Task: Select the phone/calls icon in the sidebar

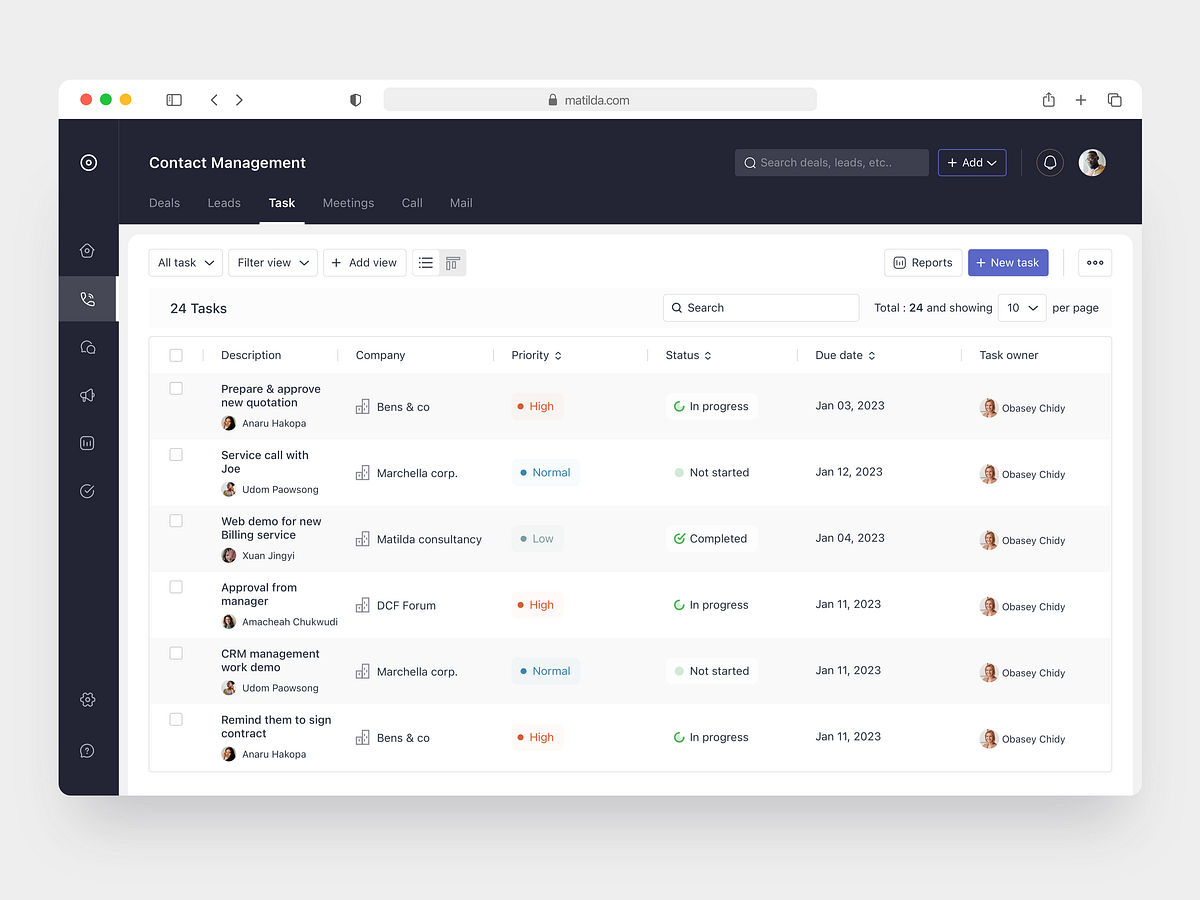Action: click(x=87, y=298)
